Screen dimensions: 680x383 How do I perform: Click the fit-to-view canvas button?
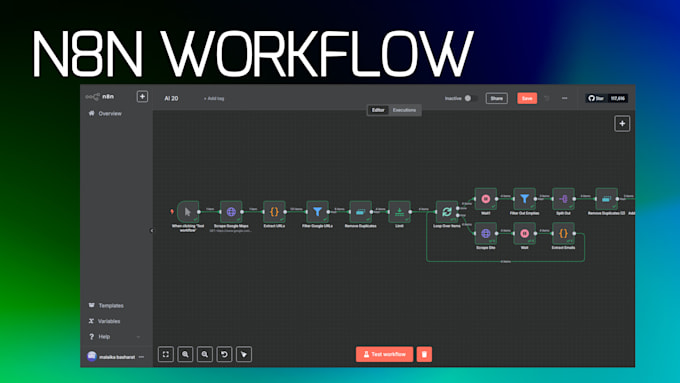click(x=166, y=354)
